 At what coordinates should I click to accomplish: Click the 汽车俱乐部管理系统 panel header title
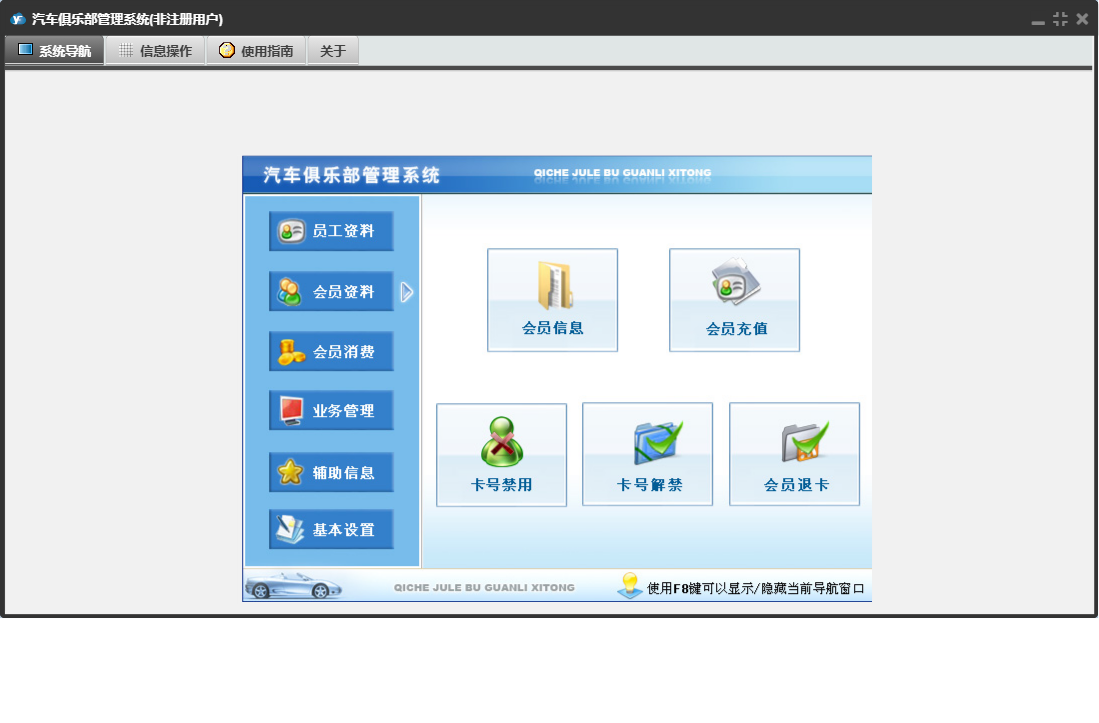point(351,174)
